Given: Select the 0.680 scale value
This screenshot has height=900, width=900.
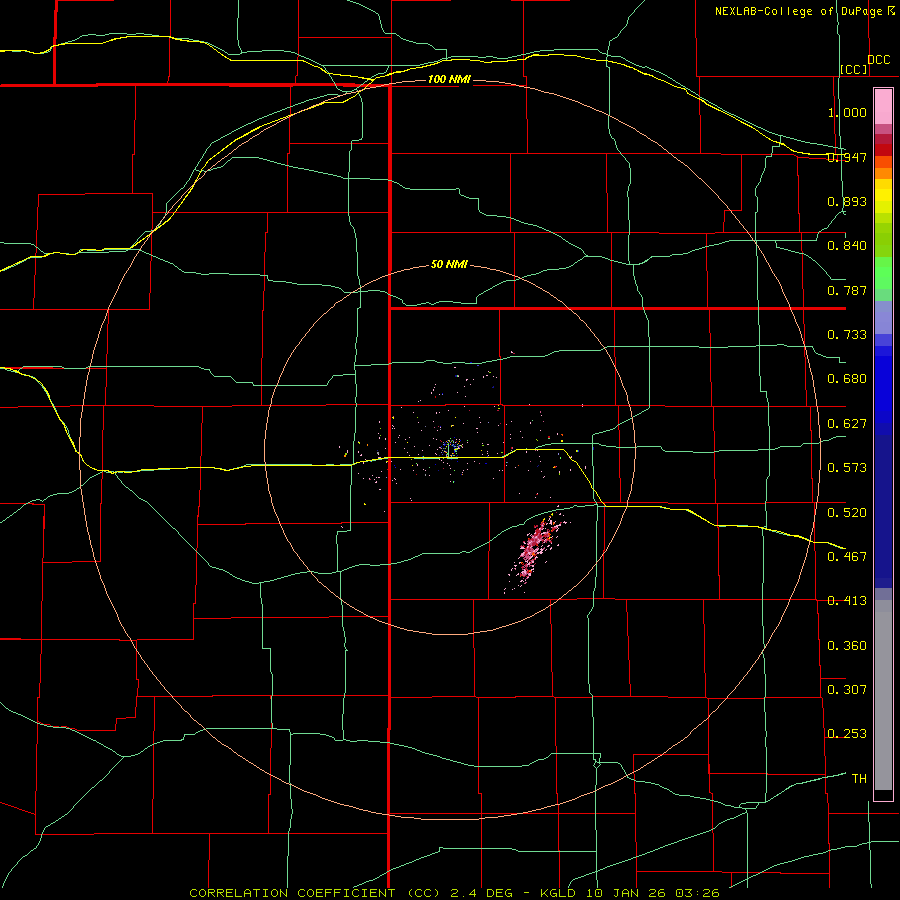Looking at the screenshot, I should pyautogui.click(x=847, y=379).
